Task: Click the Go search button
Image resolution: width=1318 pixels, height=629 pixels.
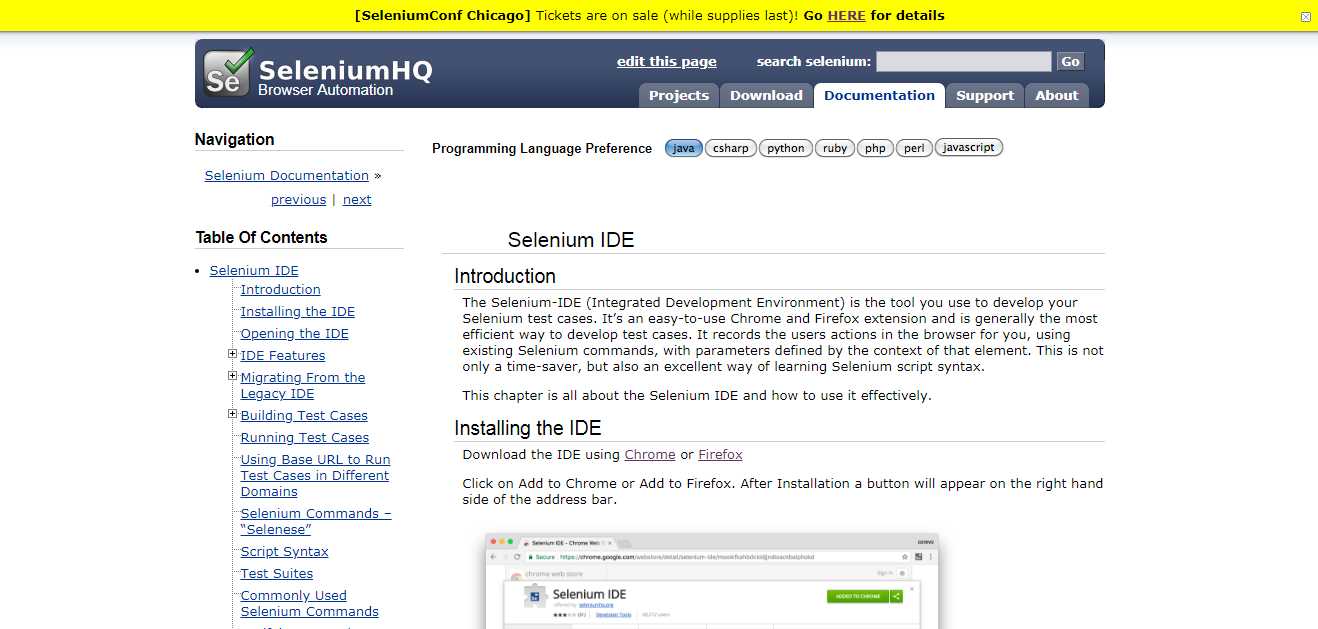Action: click(1070, 62)
